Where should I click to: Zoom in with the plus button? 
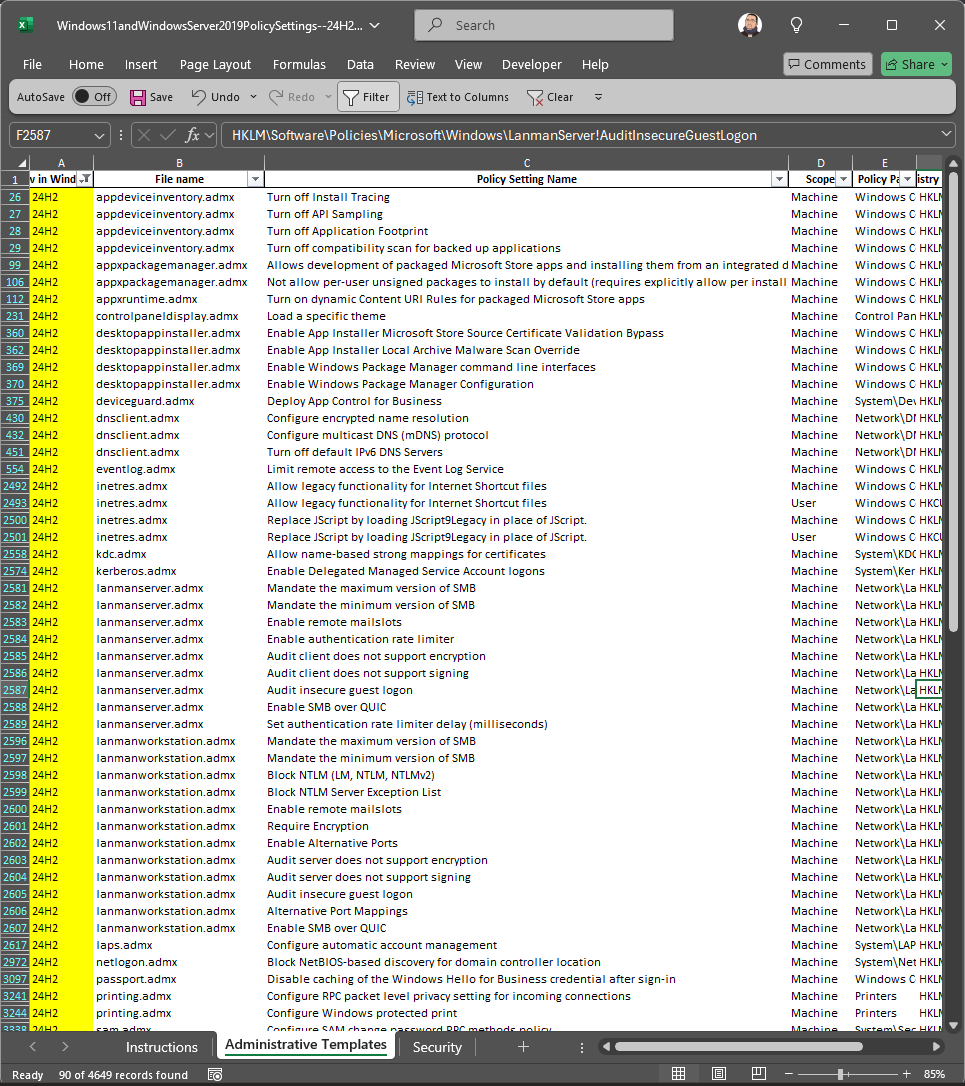(906, 1074)
